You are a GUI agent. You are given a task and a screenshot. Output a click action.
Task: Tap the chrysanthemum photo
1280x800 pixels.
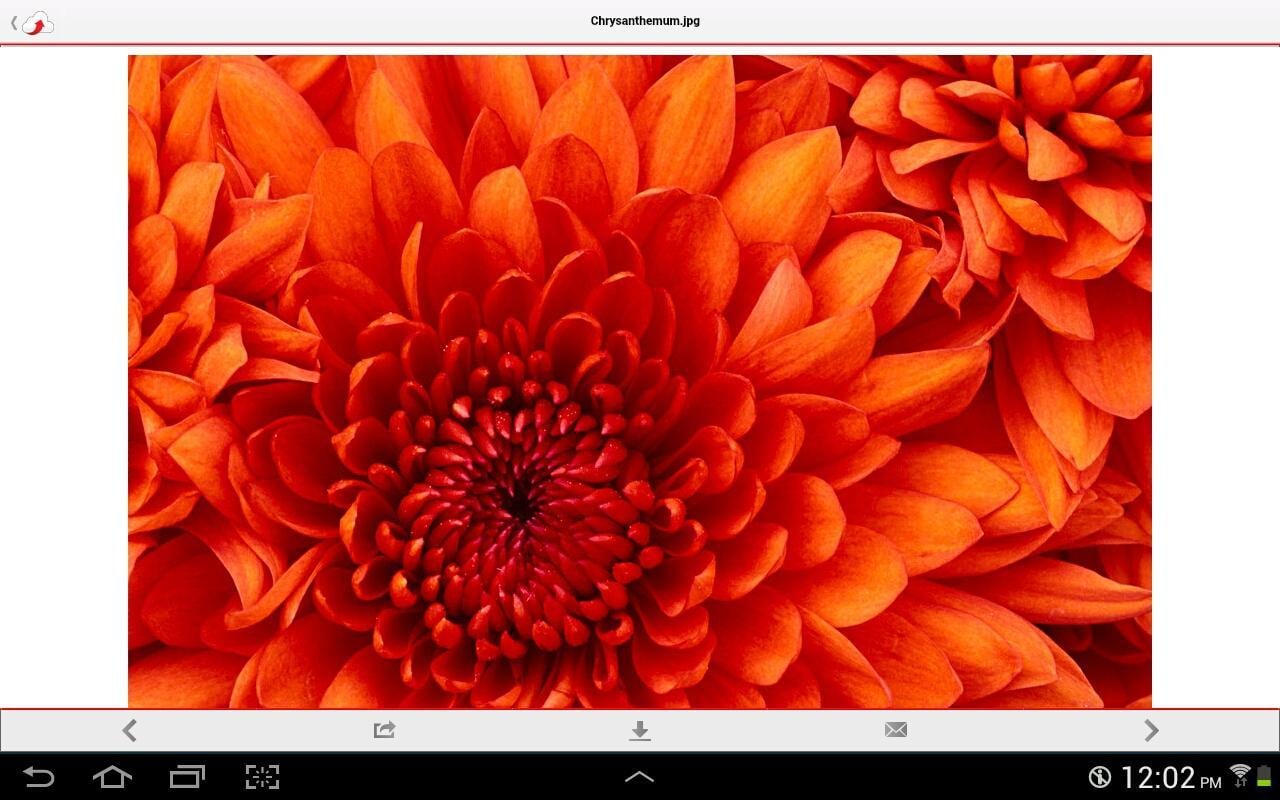[x=640, y=381]
